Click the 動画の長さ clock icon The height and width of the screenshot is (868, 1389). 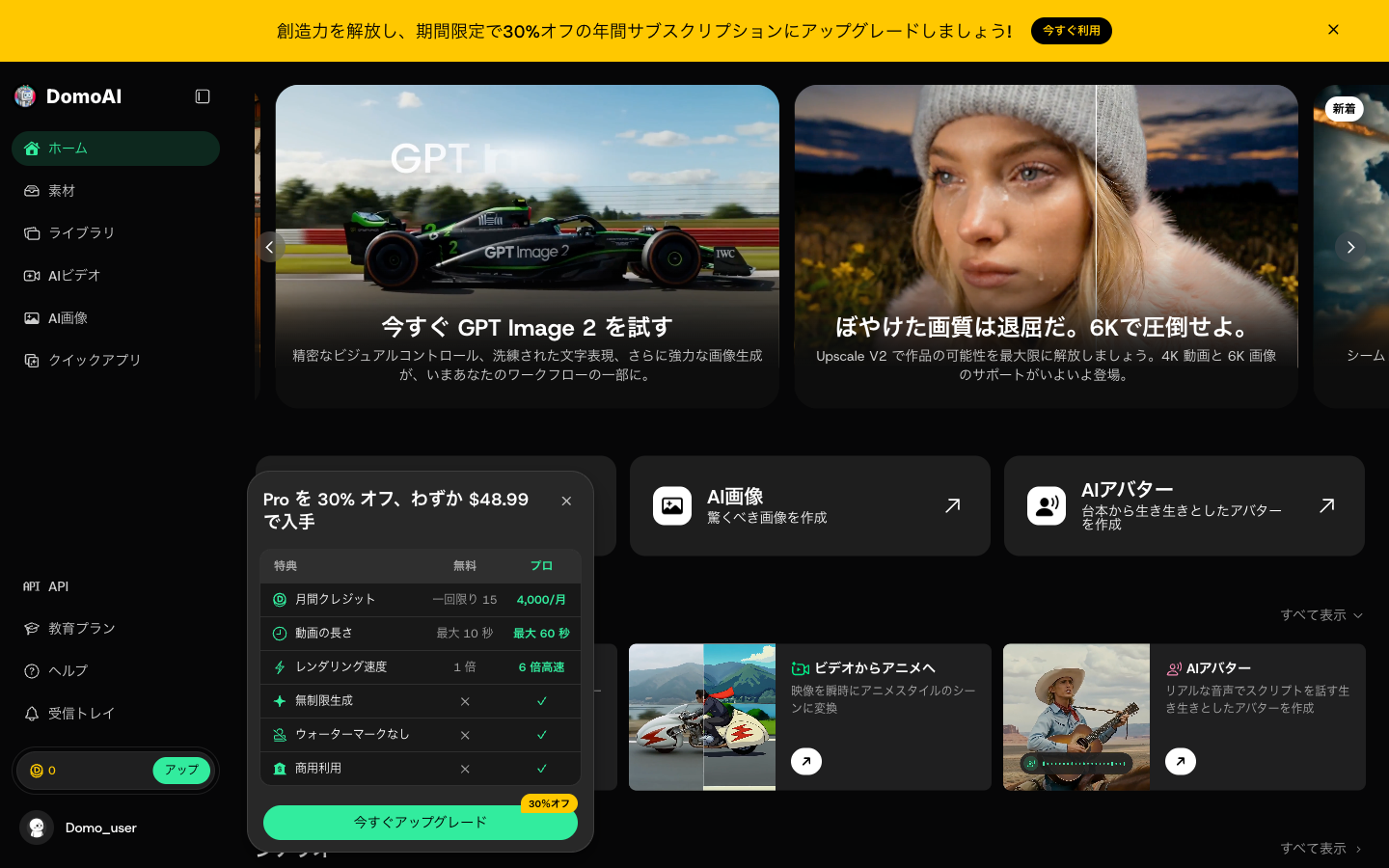click(280, 634)
